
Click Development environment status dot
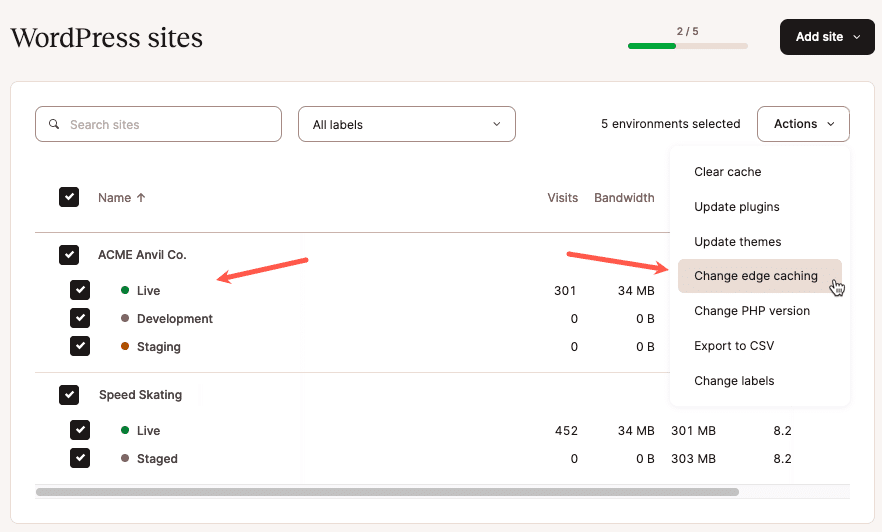pyautogui.click(x=125, y=319)
